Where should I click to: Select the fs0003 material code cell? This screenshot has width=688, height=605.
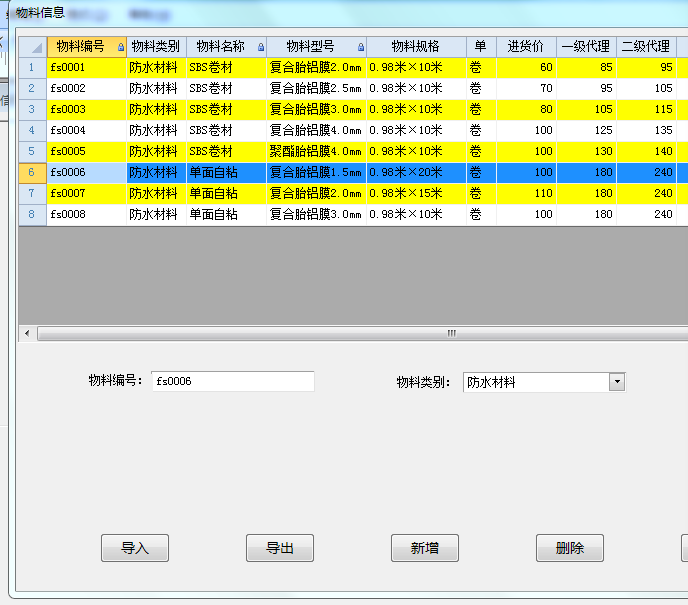pyautogui.click(x=86, y=110)
